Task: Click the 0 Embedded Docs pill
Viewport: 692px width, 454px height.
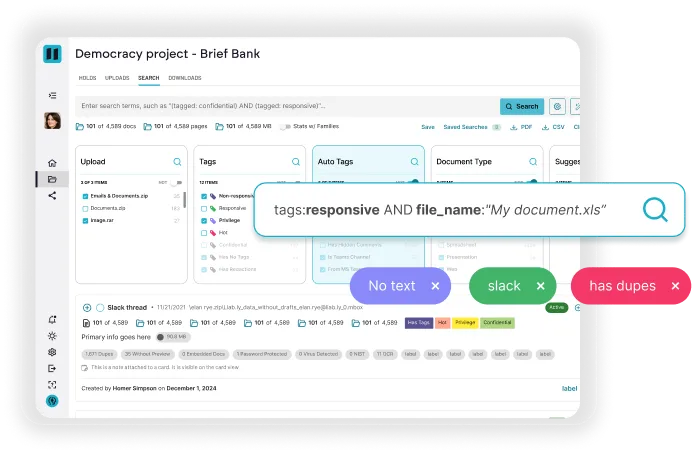Action: pyautogui.click(x=203, y=354)
